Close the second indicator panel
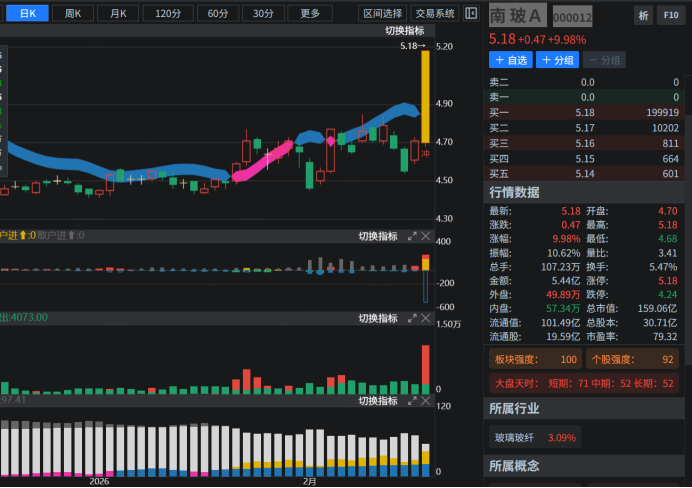 tap(426, 236)
